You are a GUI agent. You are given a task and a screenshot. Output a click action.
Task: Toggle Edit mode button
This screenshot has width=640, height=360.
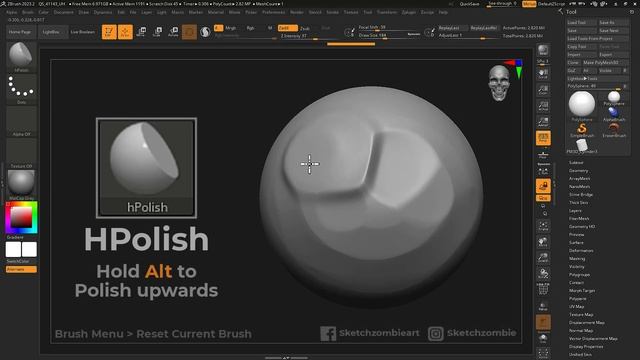pos(109,32)
